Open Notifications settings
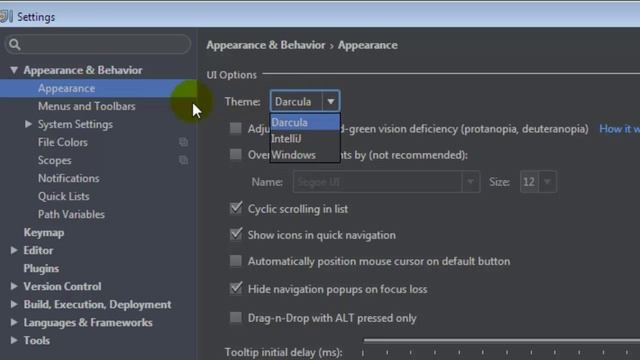The height and width of the screenshot is (360, 640). click(x=69, y=178)
